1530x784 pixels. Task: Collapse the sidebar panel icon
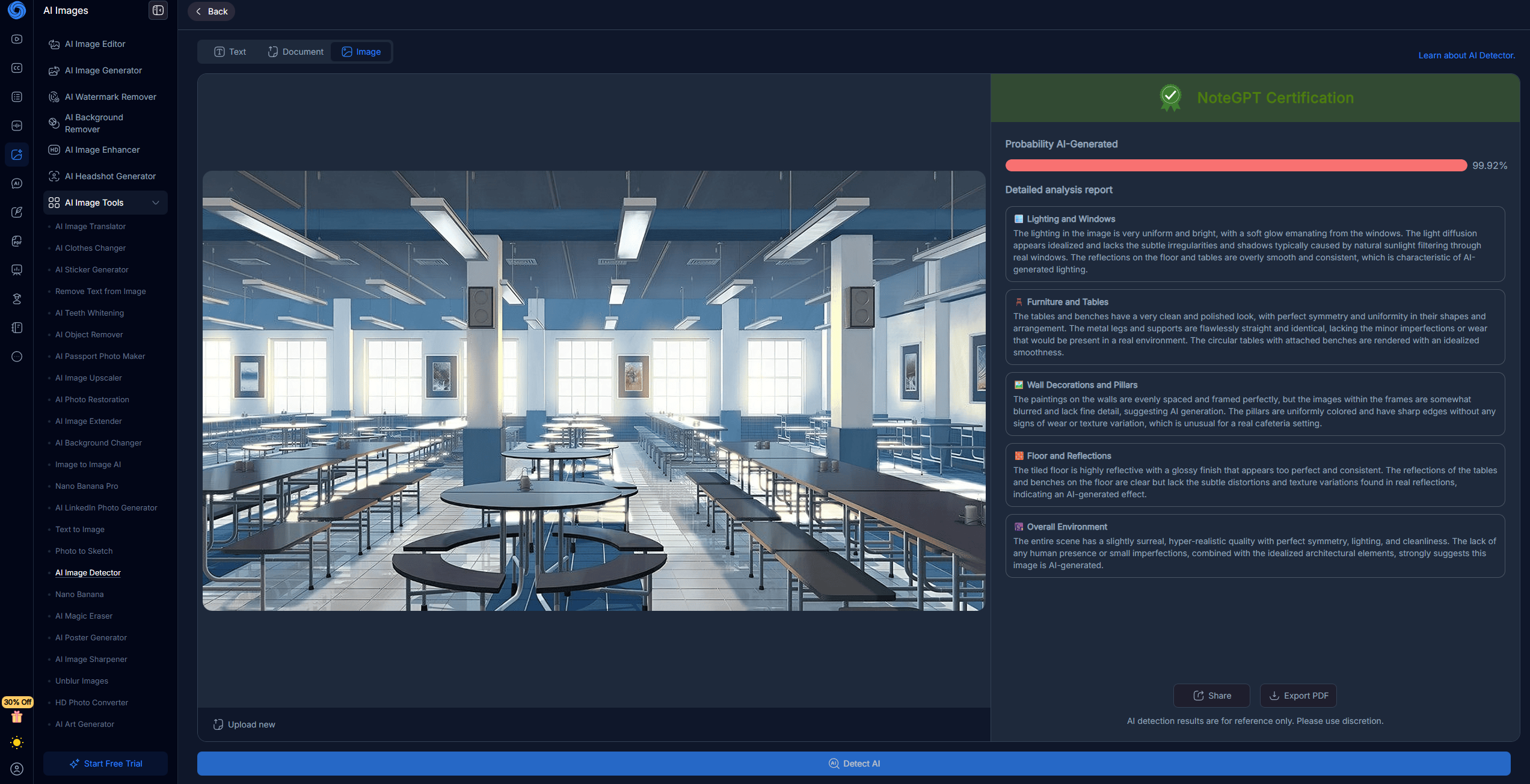pos(158,10)
